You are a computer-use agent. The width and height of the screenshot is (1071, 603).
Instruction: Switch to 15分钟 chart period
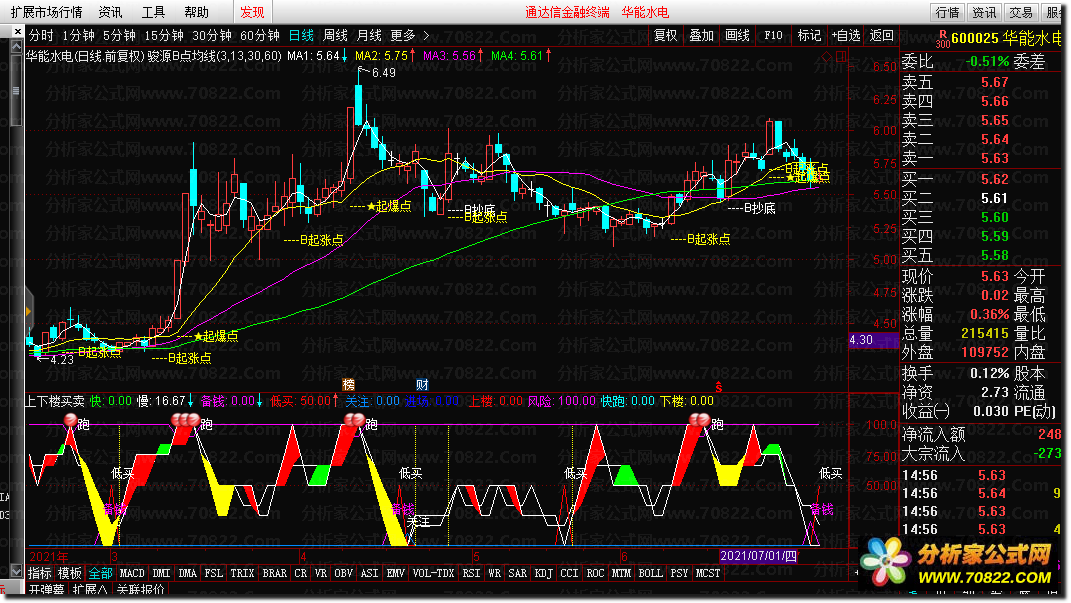coord(163,35)
